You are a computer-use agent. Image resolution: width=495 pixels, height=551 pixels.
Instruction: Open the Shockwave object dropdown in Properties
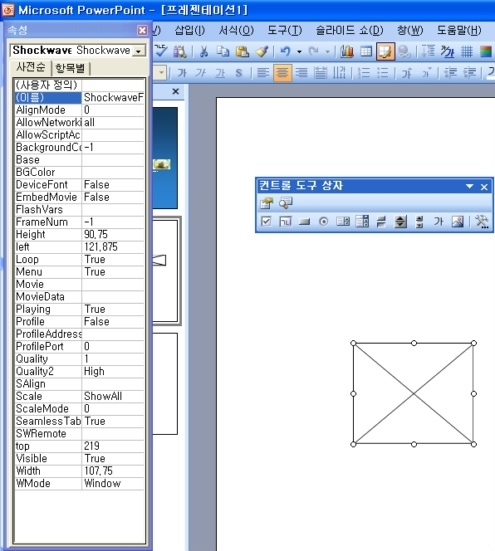139,51
